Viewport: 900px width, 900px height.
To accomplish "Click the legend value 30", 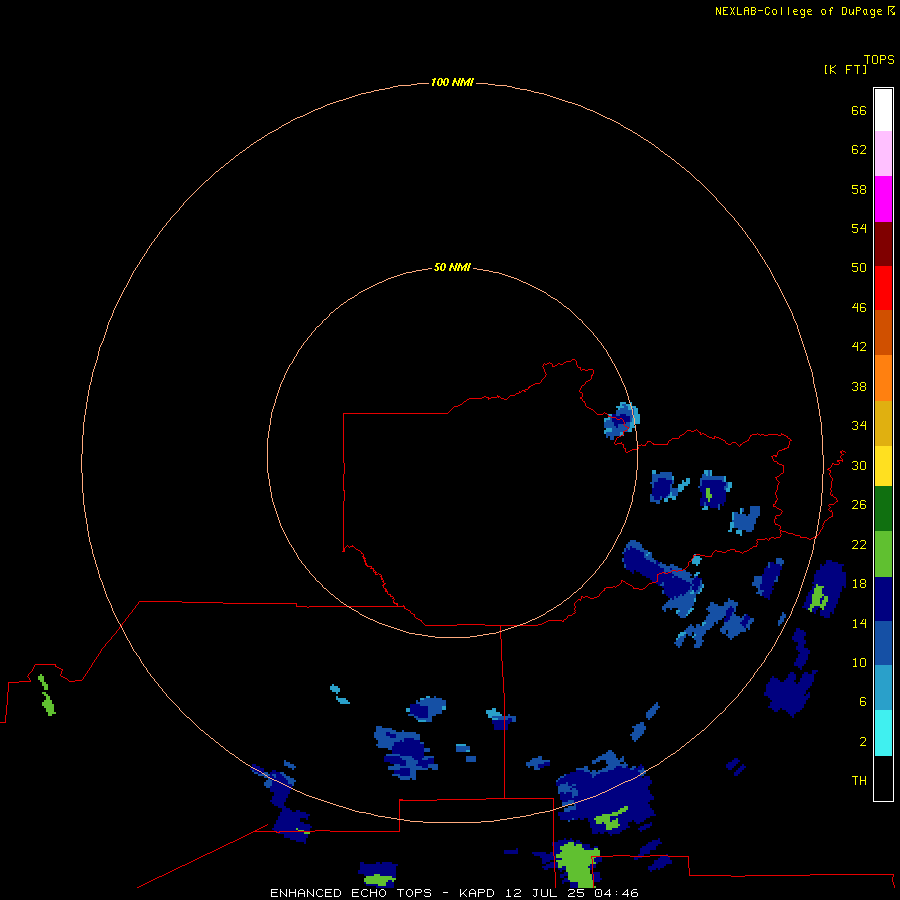I will tap(859, 465).
